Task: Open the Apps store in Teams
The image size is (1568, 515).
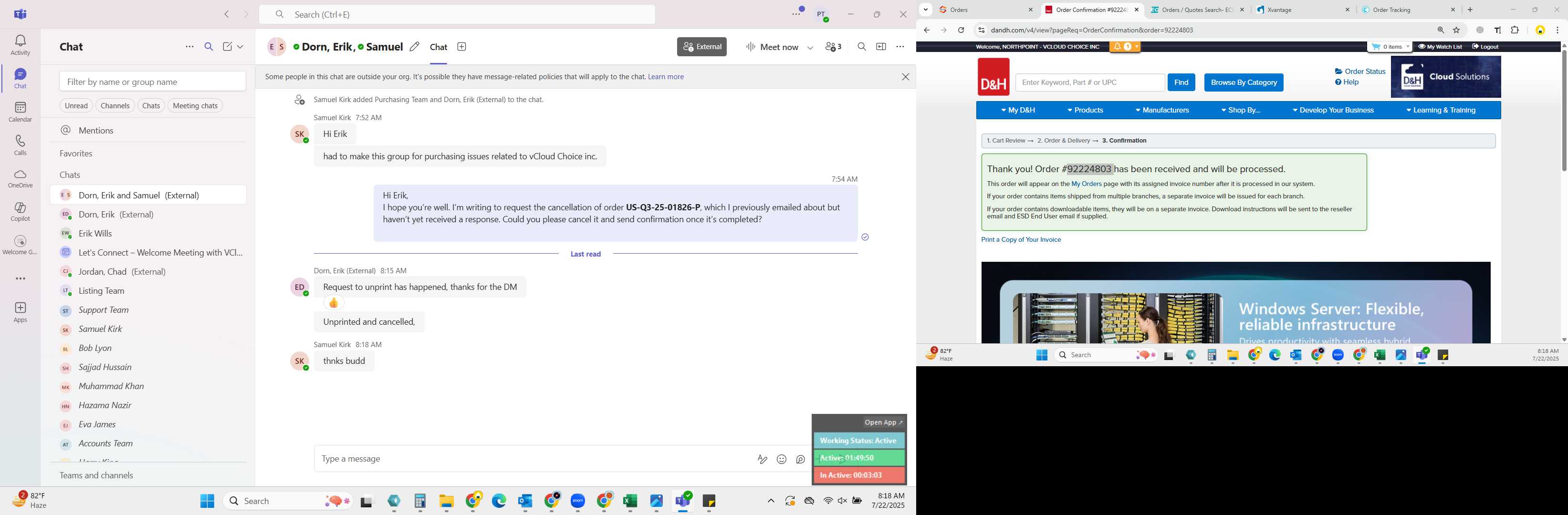Action: [20, 312]
